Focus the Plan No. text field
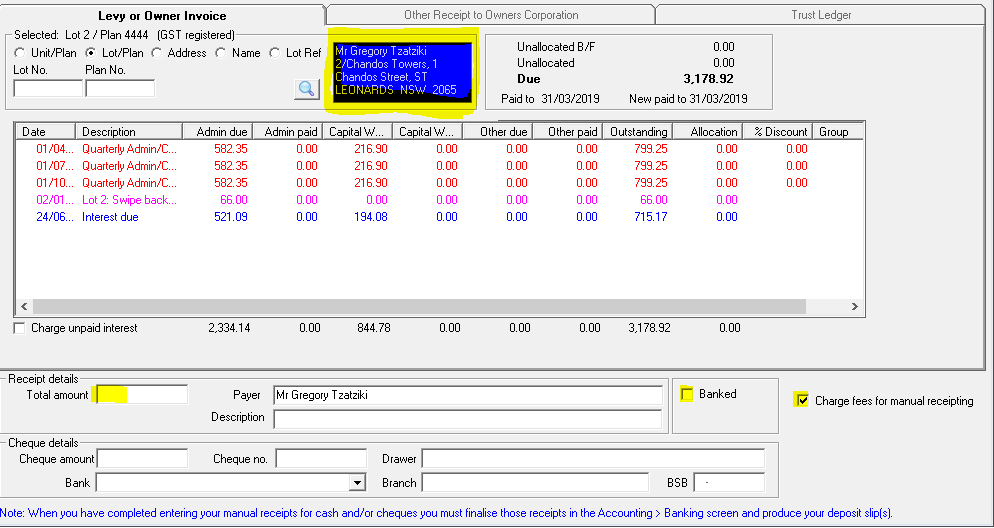Viewport: 994px width, 528px height. [119, 88]
